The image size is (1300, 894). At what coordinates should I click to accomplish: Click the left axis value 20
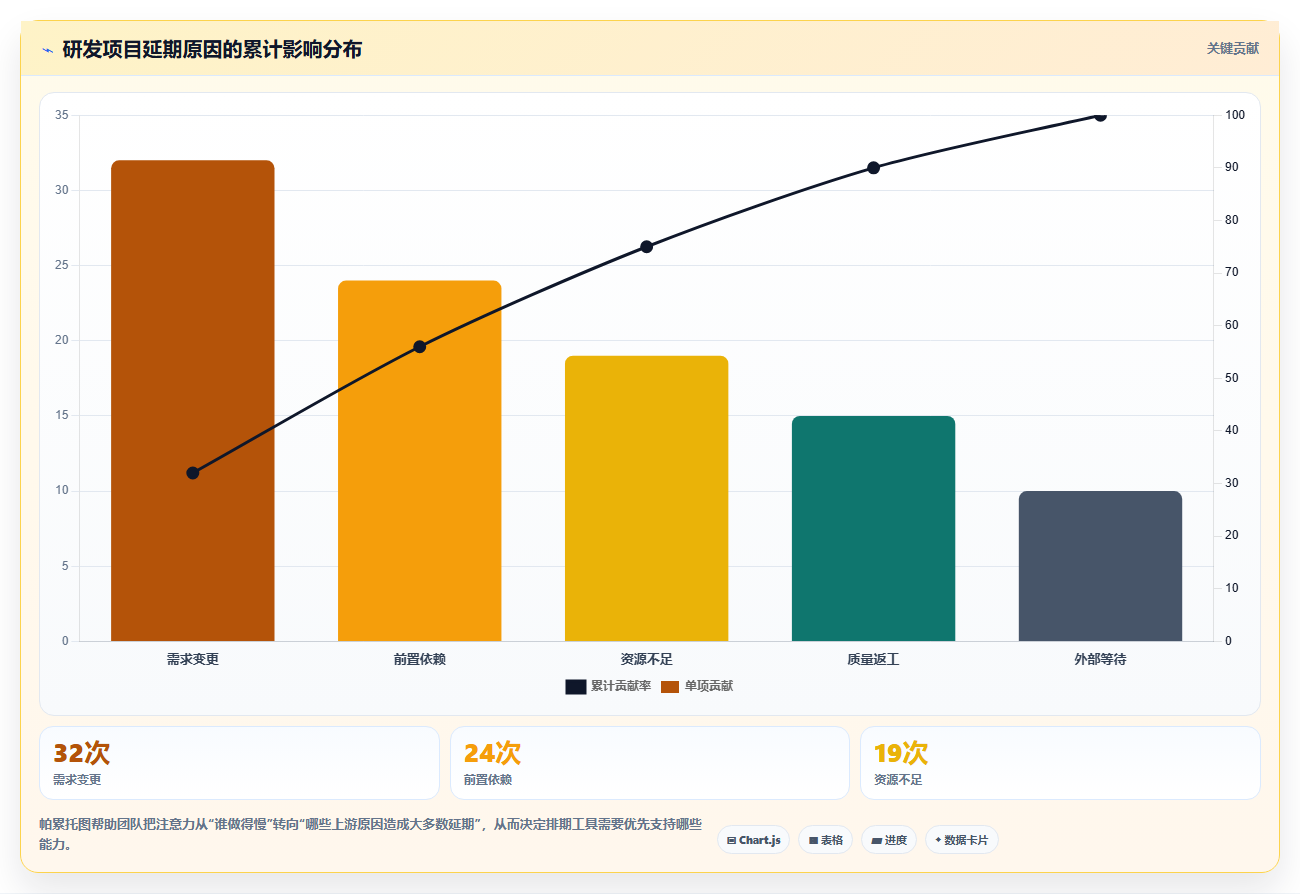coord(62,340)
